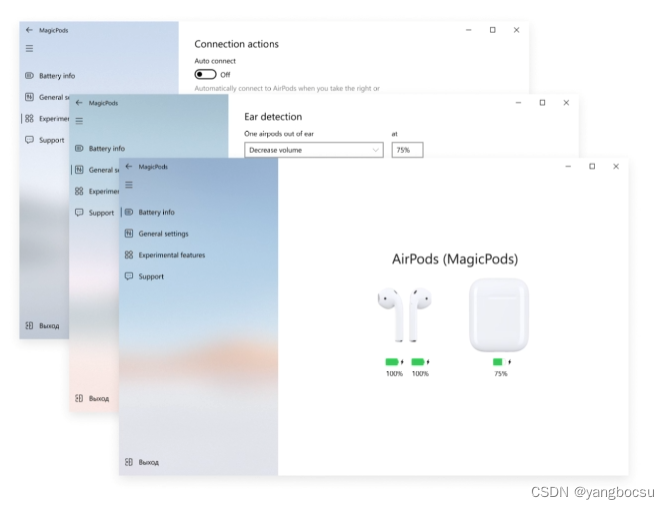
Task: Open Battery info in middle window
Action: coord(106,148)
